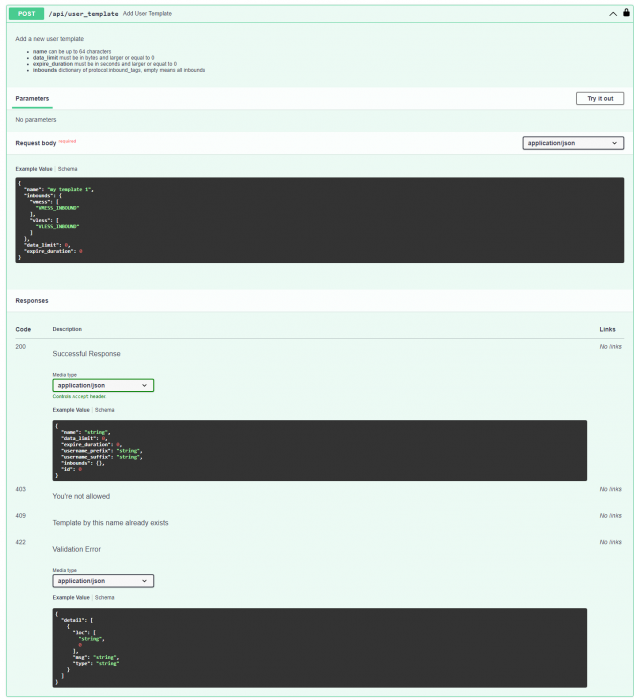The width and height of the screenshot is (634, 700).
Task: Click the 200 response example JSON block
Action: 320,450
